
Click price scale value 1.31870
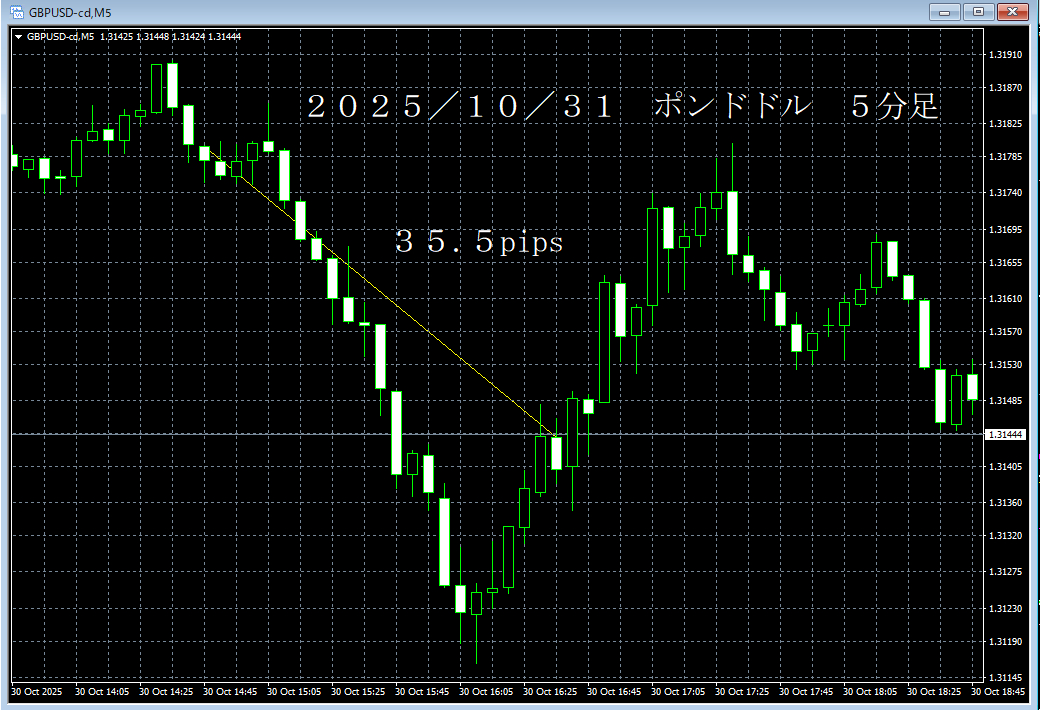[1006, 88]
